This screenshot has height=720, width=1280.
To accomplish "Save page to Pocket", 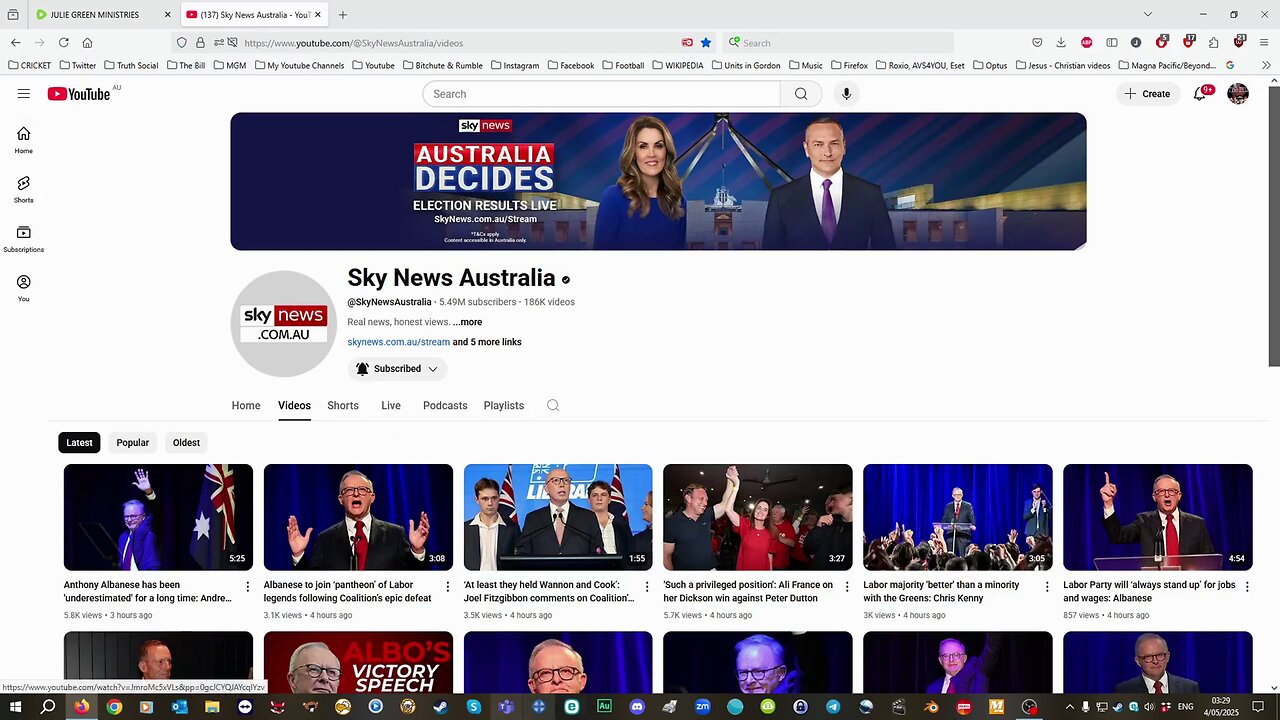I will [x=1037, y=43].
